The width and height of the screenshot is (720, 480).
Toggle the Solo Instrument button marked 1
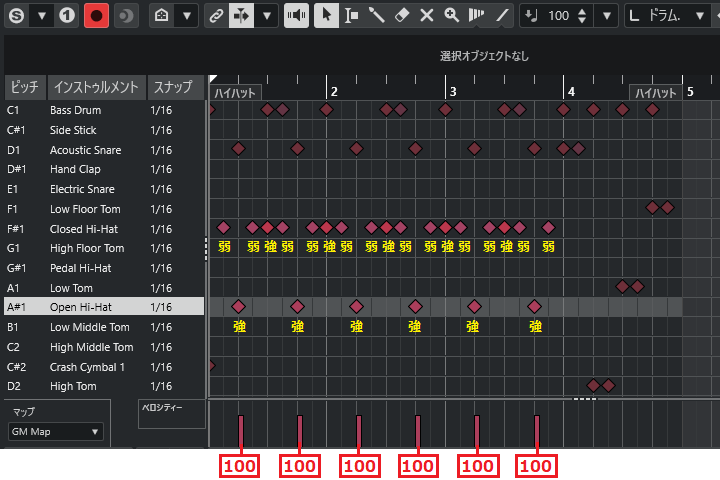pyautogui.click(x=67, y=16)
